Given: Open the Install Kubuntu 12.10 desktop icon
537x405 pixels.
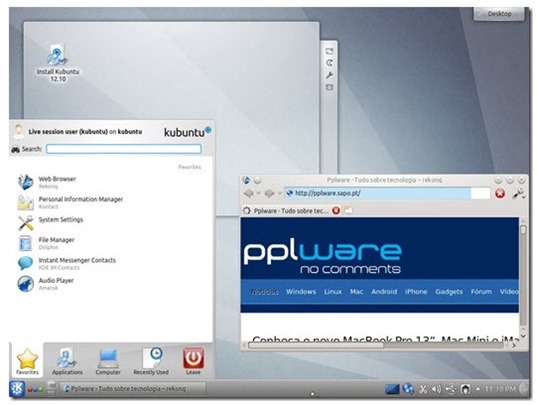Looking at the screenshot, I should tap(58, 63).
